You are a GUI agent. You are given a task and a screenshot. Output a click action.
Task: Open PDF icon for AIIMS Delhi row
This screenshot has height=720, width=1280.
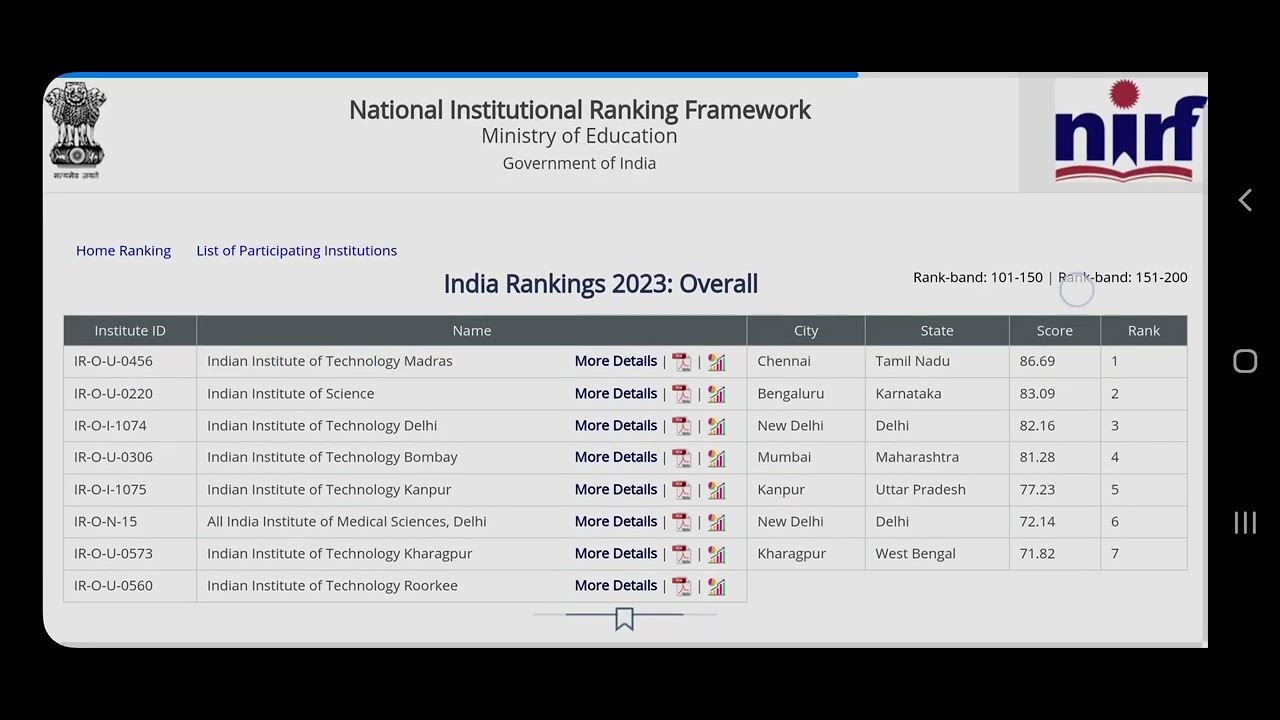pyautogui.click(x=681, y=522)
